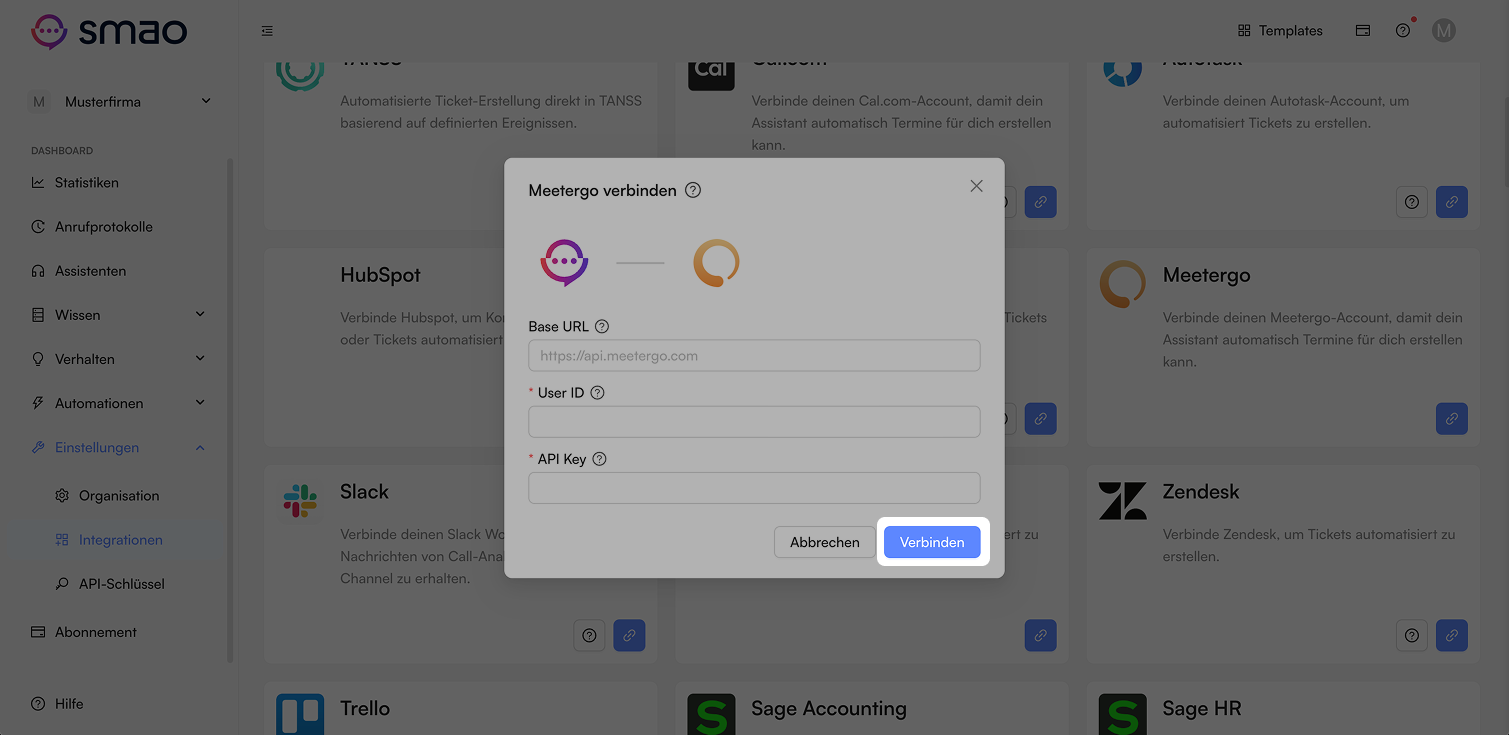This screenshot has width=1509, height=735.
Task: Click the connect link icon on Zendesk card
Action: pos(1452,635)
